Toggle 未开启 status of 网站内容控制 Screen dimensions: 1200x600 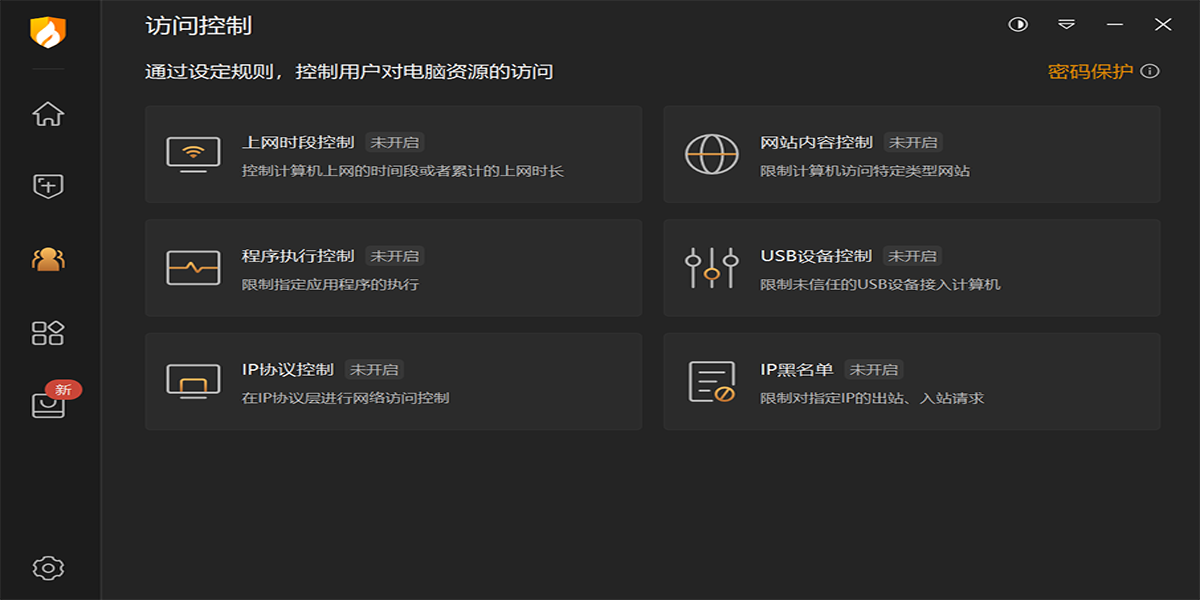pos(912,142)
